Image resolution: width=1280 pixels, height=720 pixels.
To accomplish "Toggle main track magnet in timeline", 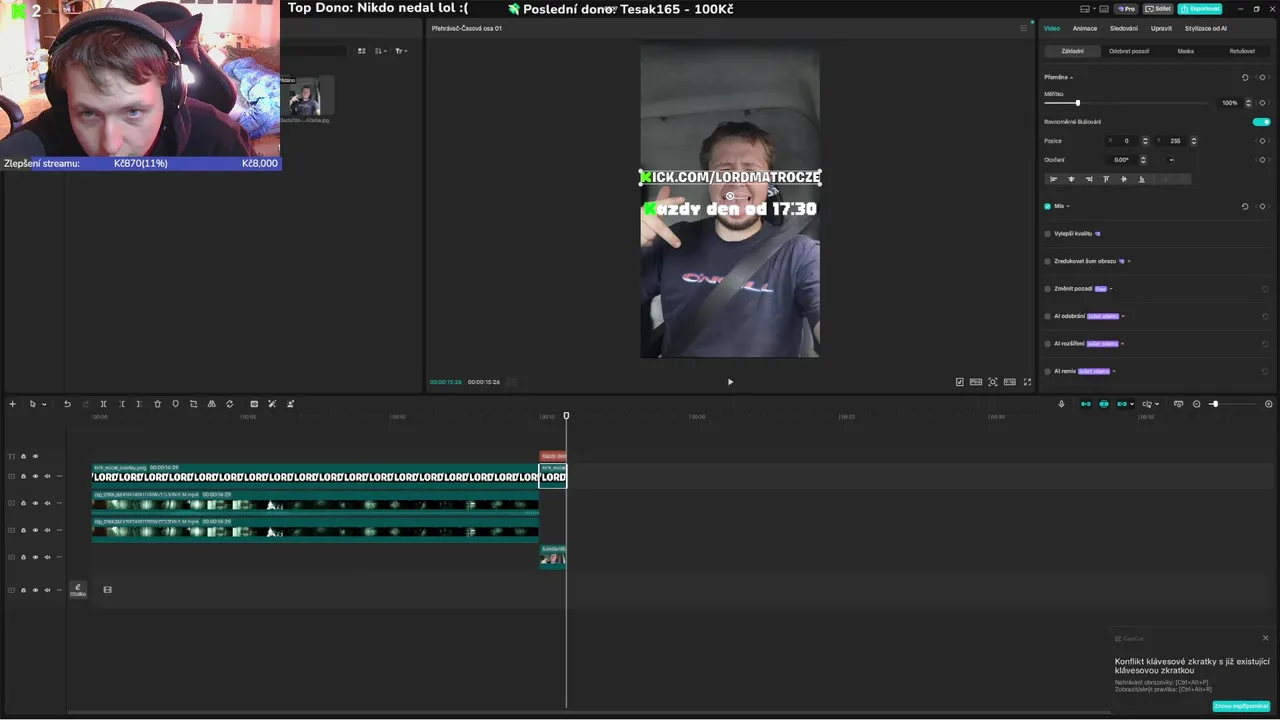I will [x=1086, y=404].
